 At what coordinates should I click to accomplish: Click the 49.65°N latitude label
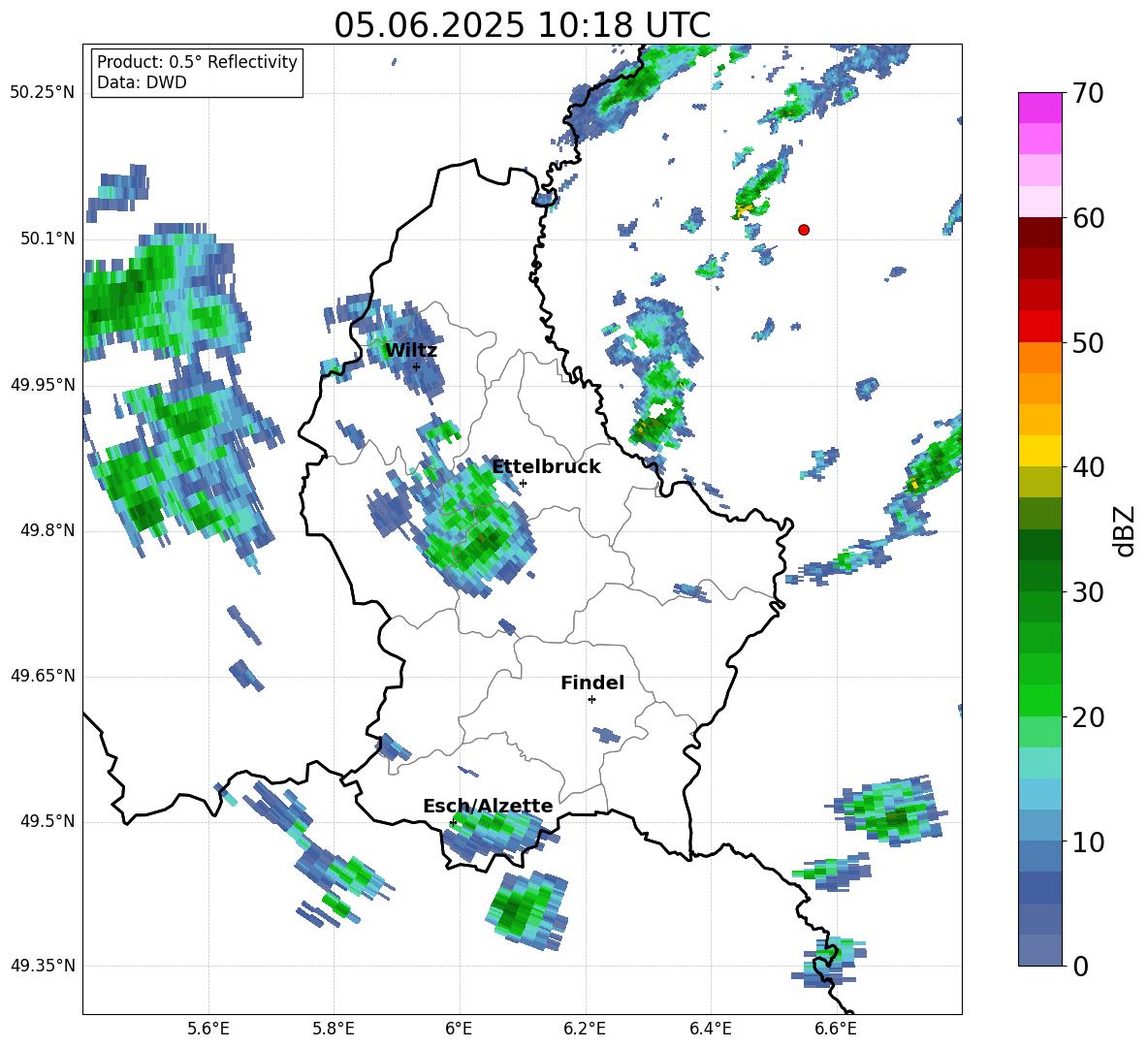coord(42,675)
